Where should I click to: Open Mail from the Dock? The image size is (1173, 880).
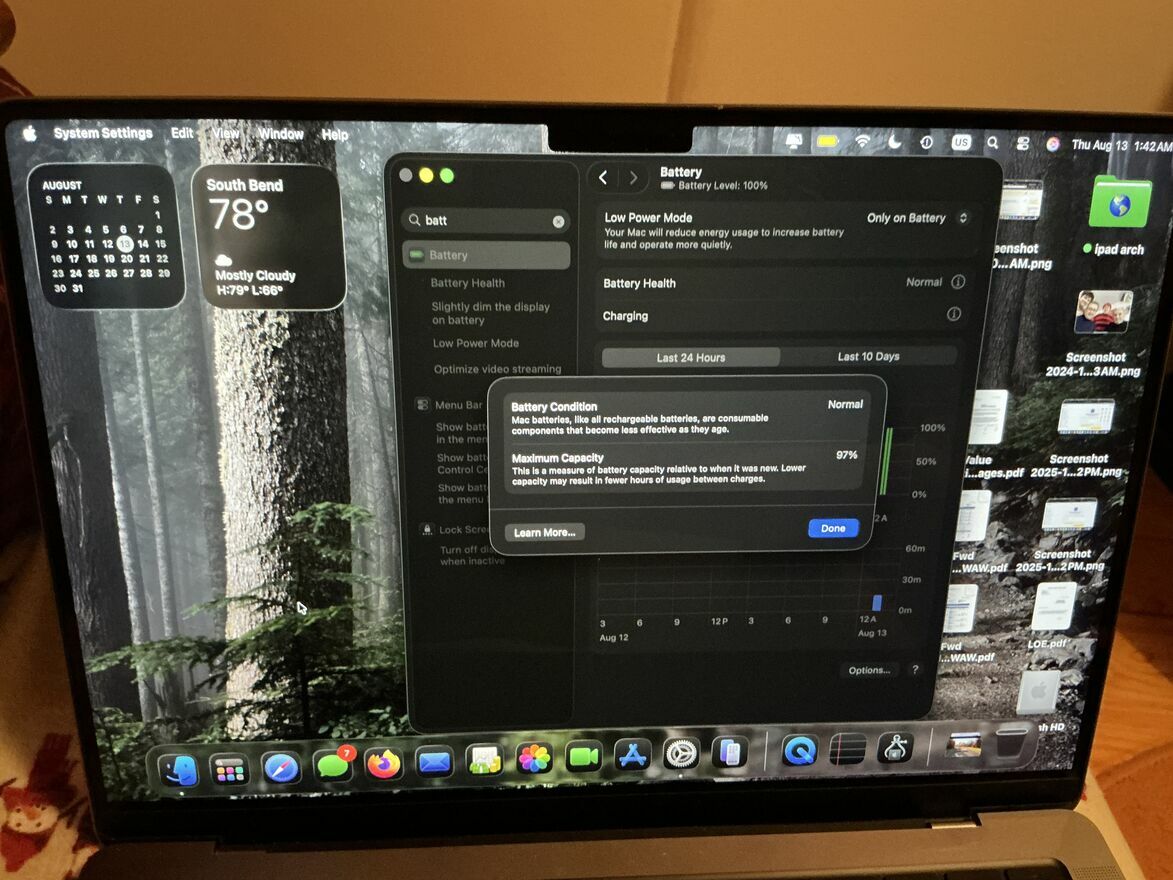click(x=434, y=763)
